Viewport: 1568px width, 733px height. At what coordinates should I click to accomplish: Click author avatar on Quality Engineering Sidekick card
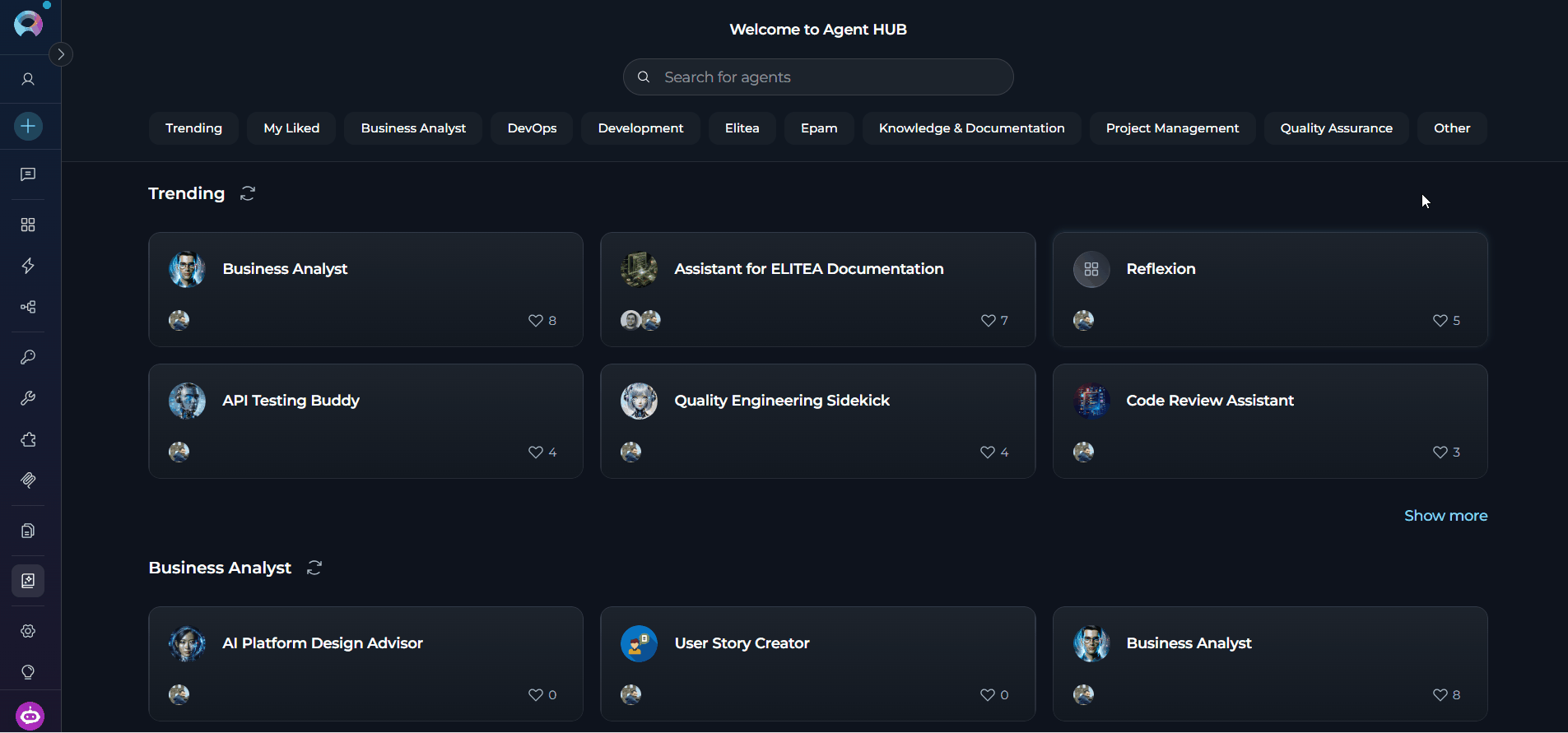(x=630, y=452)
